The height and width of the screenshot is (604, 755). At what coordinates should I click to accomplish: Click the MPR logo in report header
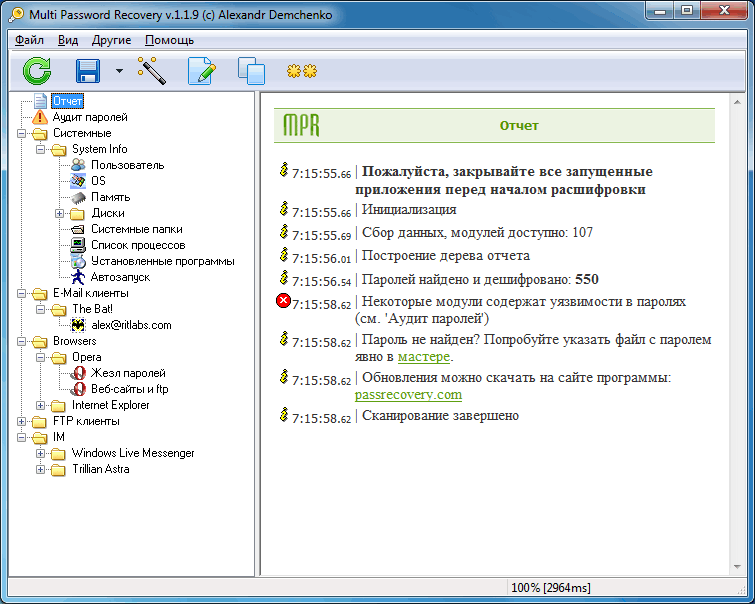[x=301, y=125]
